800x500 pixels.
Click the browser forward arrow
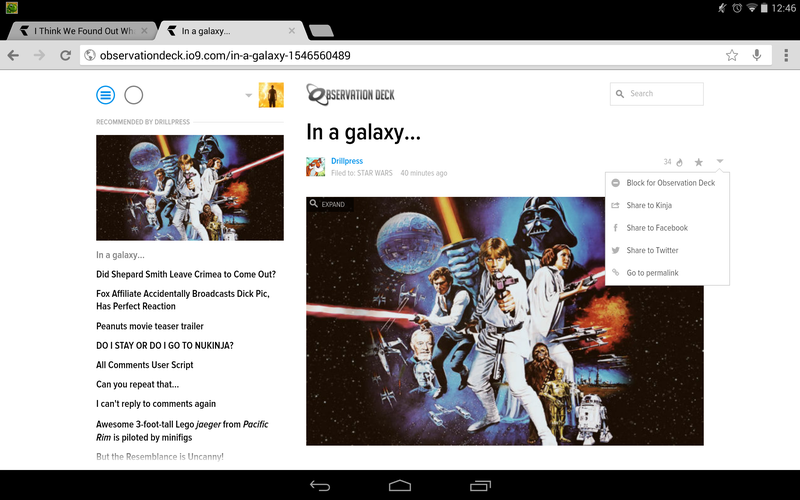pyautogui.click(x=39, y=55)
